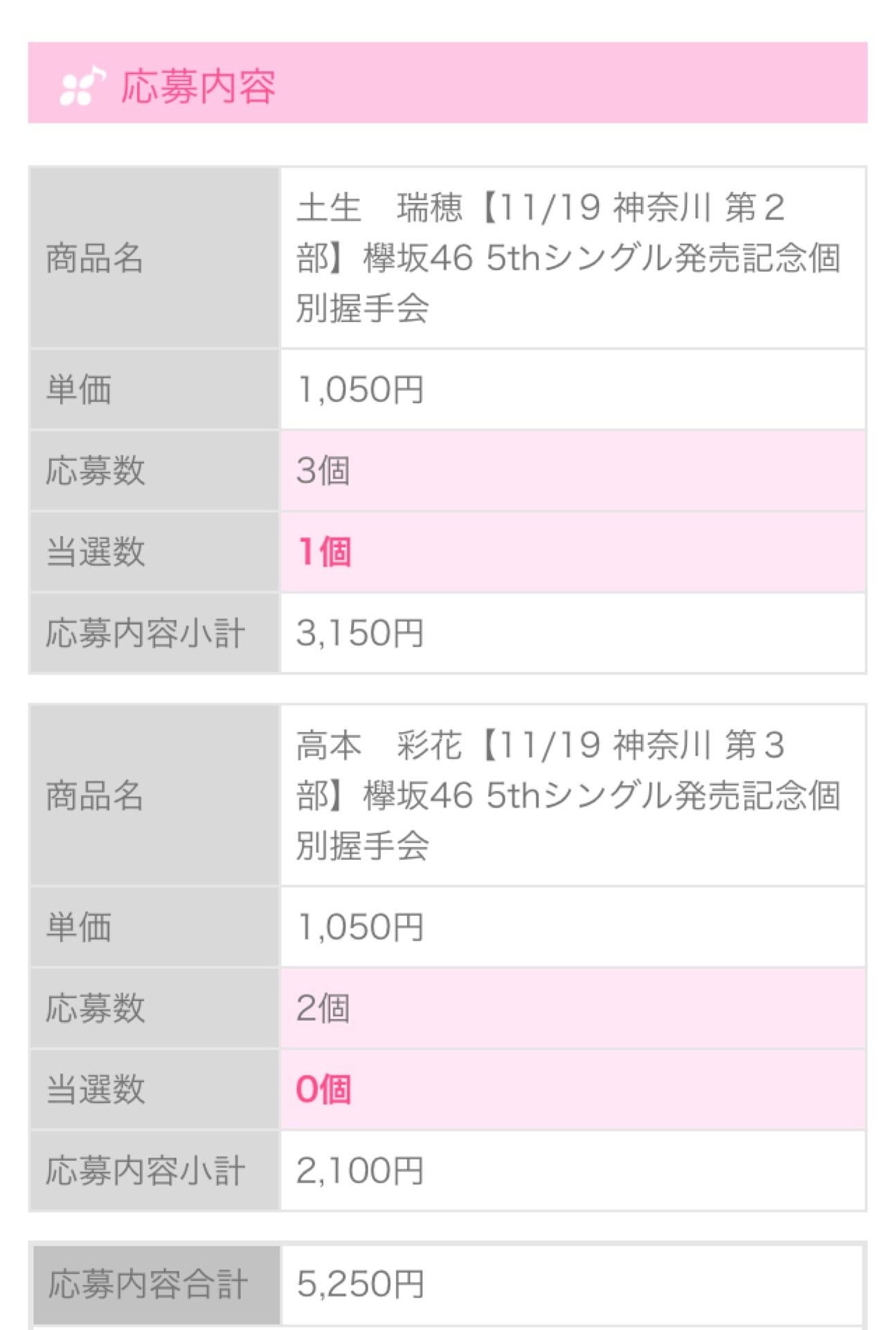The height and width of the screenshot is (1330, 896).
Task: Select the 土生 瑞穂 product name text
Action: [568, 257]
